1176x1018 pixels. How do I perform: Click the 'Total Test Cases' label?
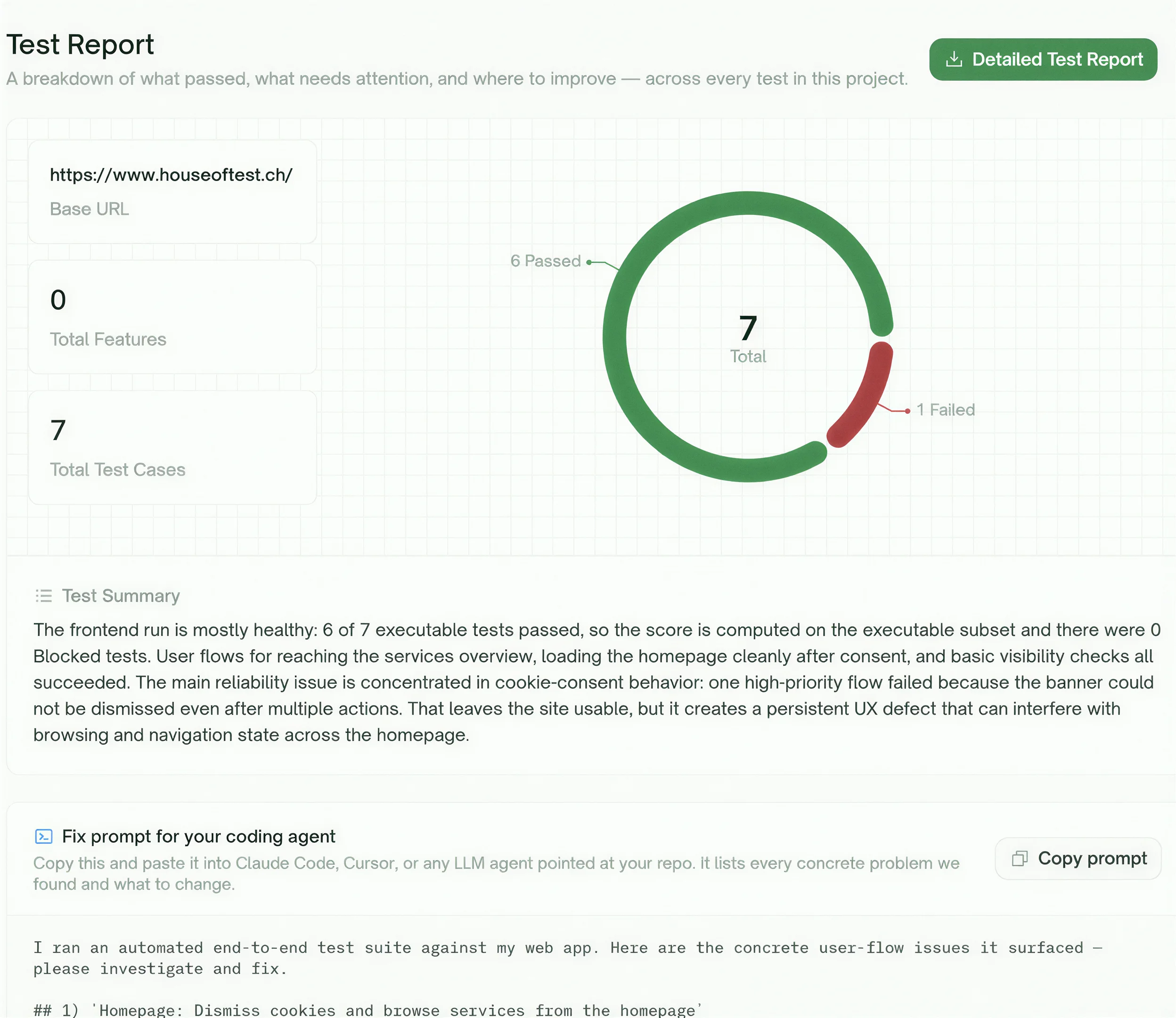(117, 470)
